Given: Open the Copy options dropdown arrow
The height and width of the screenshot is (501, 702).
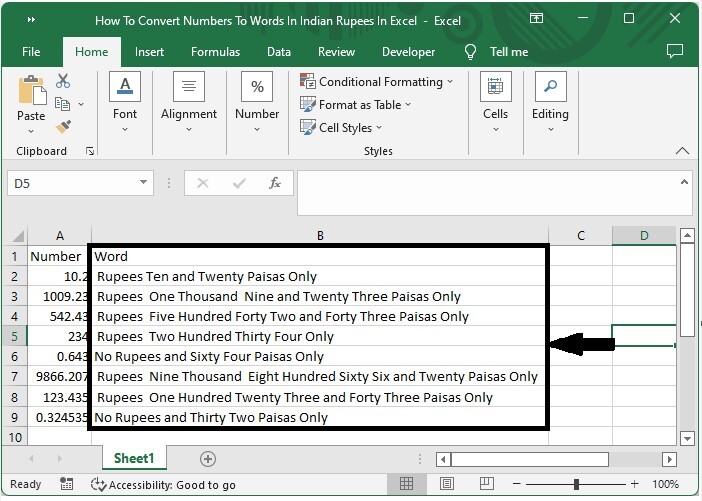Looking at the screenshot, I should 81,104.
